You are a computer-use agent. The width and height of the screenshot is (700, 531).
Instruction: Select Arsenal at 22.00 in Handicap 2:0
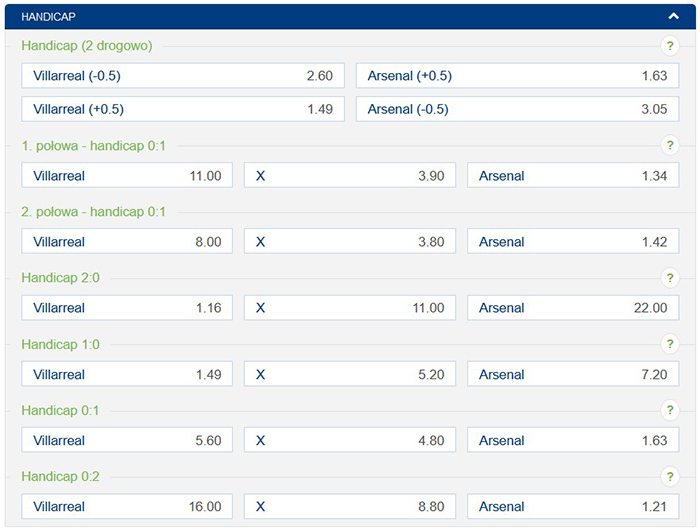click(x=572, y=308)
